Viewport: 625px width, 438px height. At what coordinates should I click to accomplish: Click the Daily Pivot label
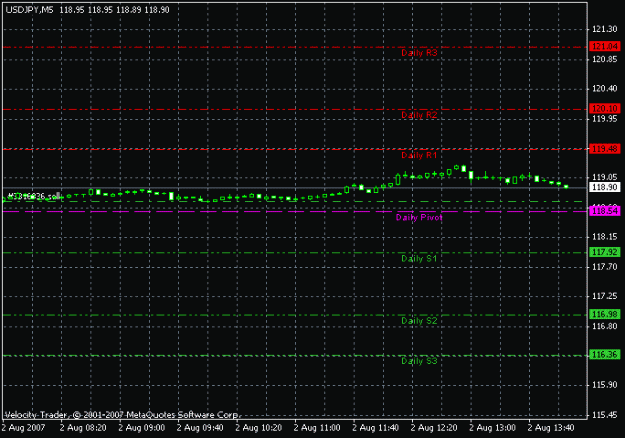click(x=419, y=218)
